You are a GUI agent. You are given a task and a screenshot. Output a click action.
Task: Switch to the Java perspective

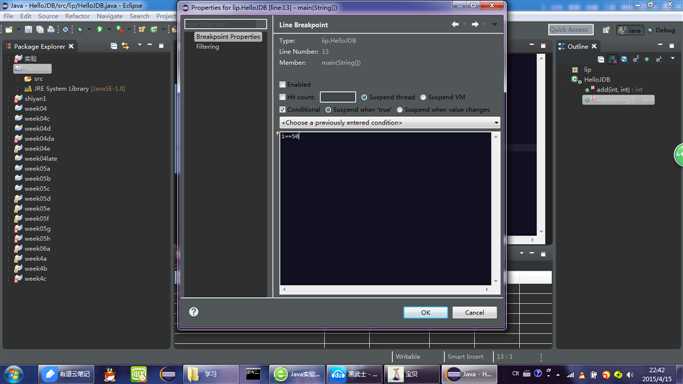coord(630,30)
